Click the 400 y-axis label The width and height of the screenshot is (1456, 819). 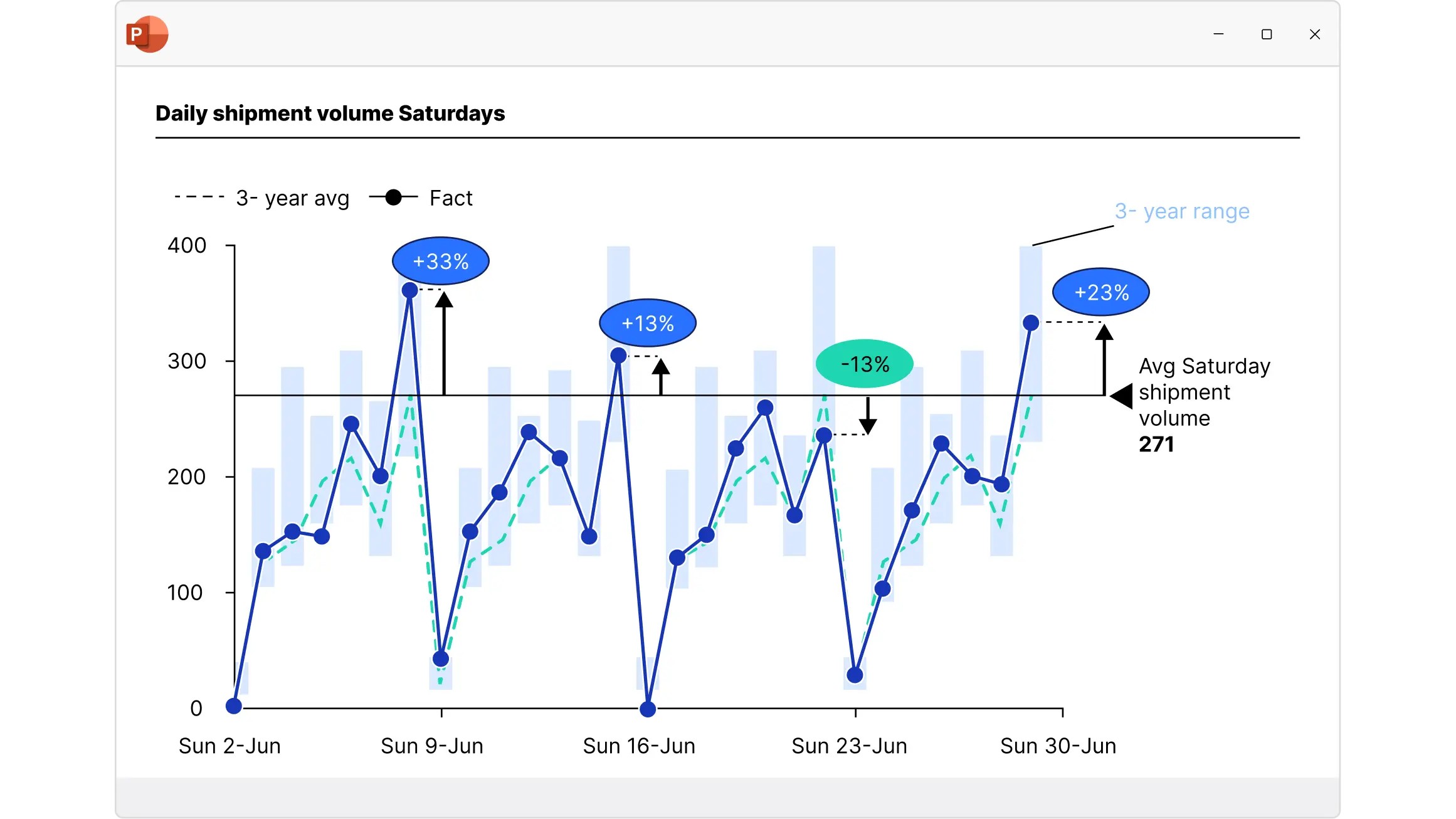(x=187, y=245)
